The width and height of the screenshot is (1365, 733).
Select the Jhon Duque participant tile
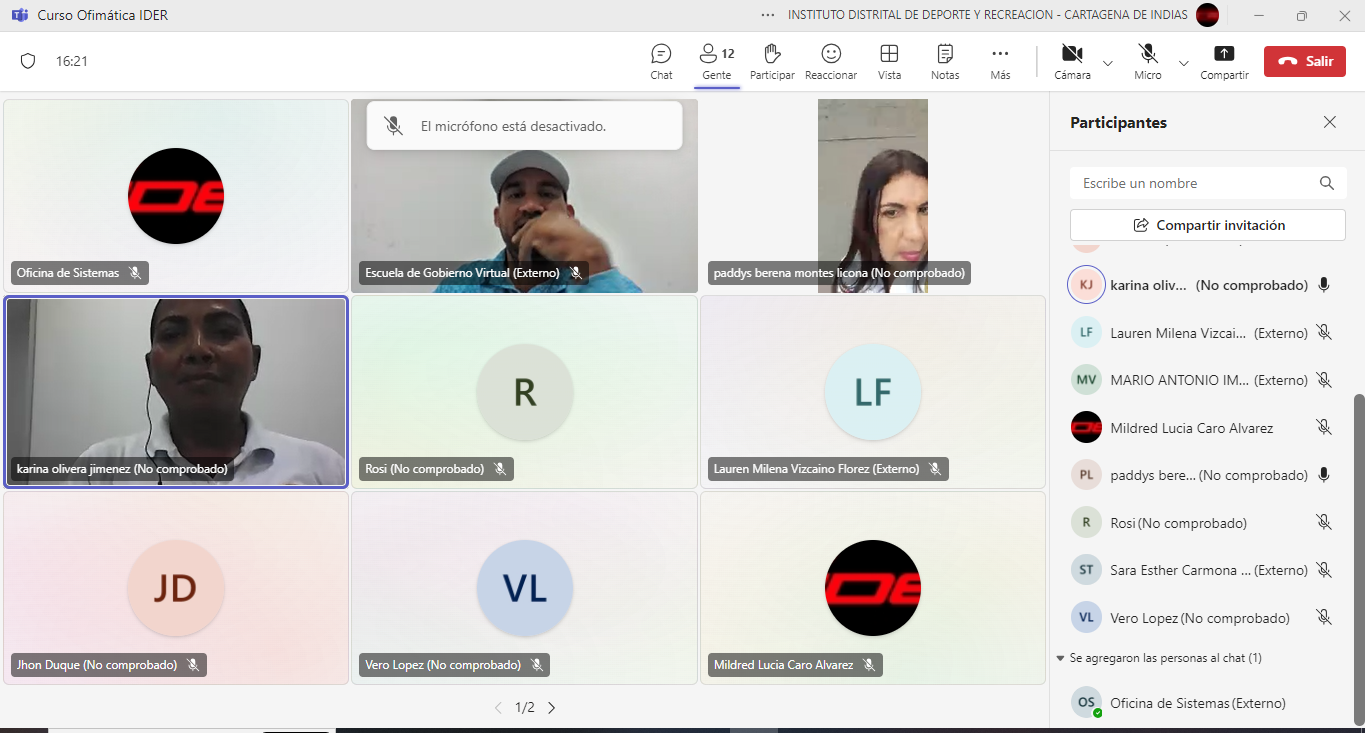[x=176, y=587]
